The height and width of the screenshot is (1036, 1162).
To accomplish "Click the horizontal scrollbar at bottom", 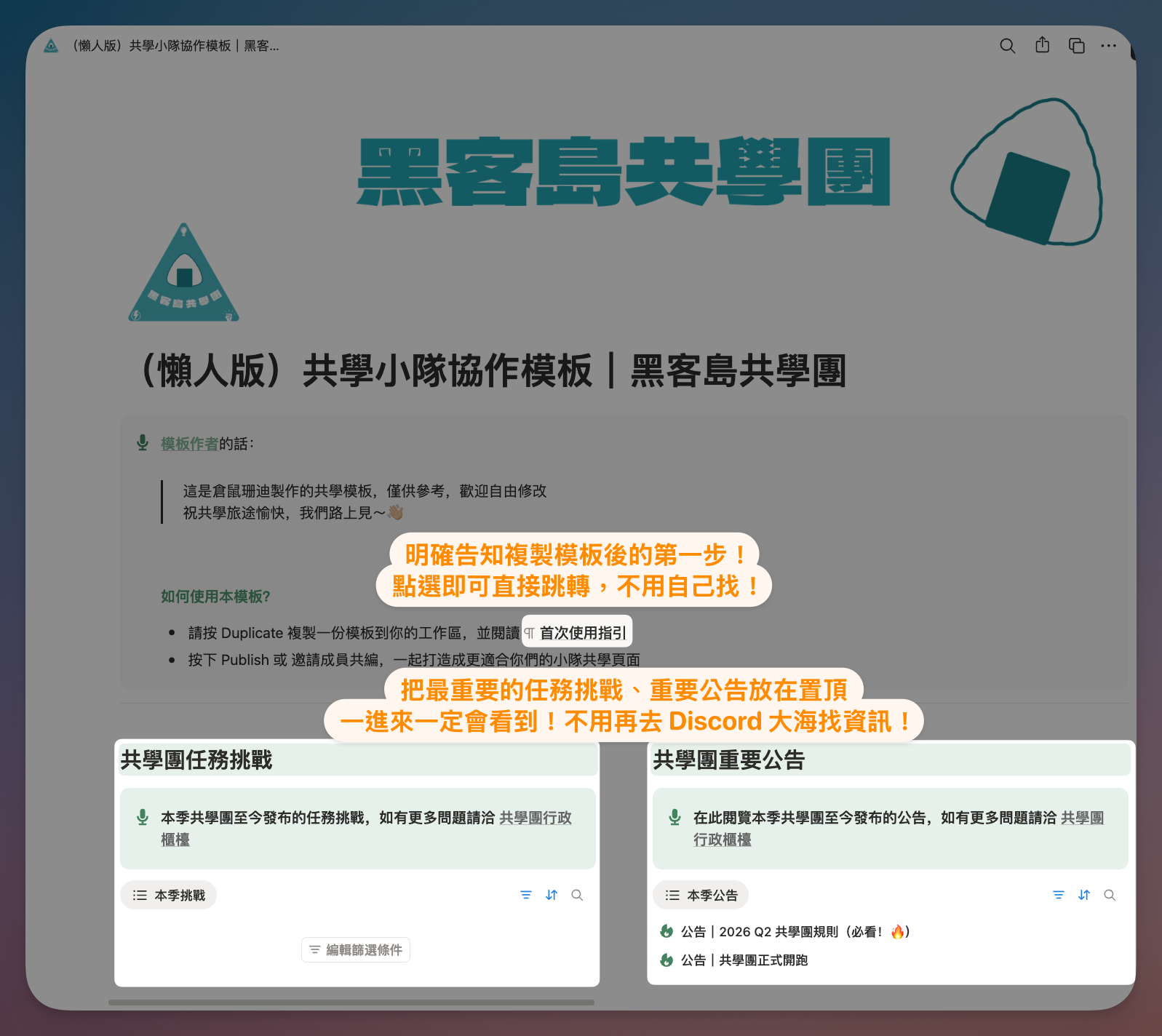I will point(351,1003).
